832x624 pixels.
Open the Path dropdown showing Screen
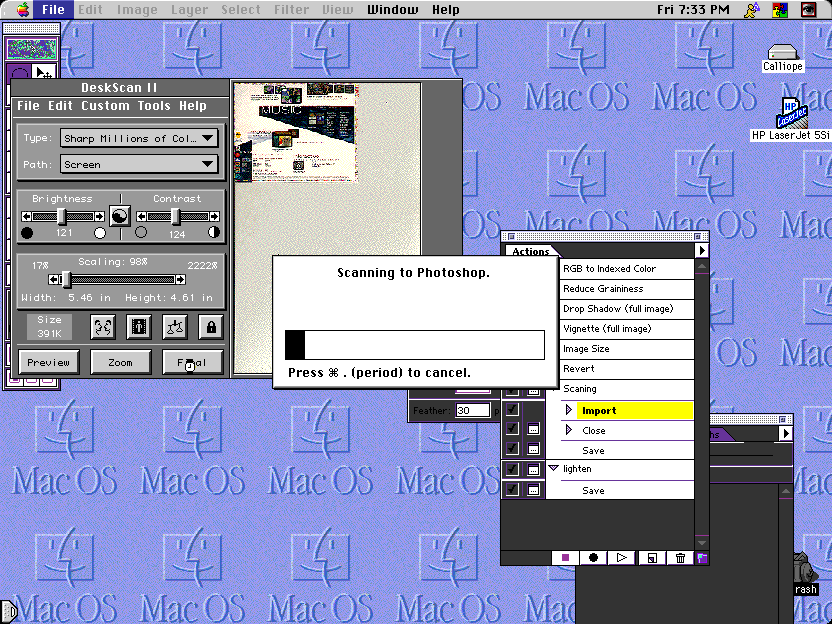tap(139, 164)
